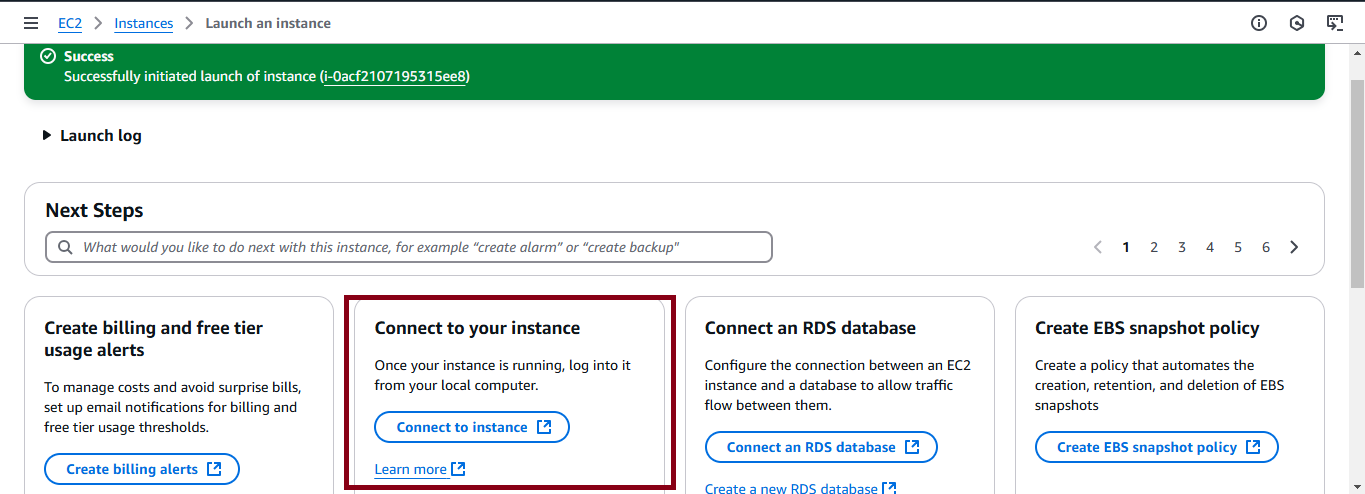Click the info circle icon in header
The height and width of the screenshot is (494, 1365).
click(1259, 23)
